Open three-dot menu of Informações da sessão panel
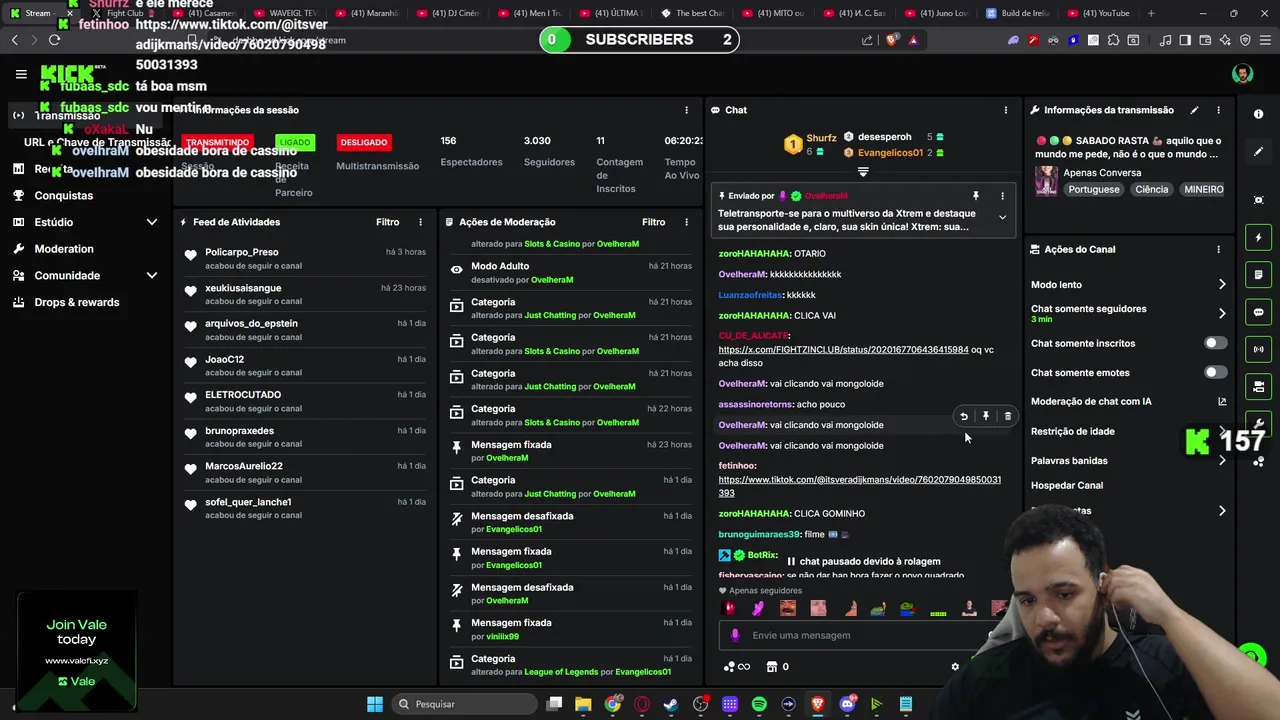The height and width of the screenshot is (720, 1280). coord(686,110)
